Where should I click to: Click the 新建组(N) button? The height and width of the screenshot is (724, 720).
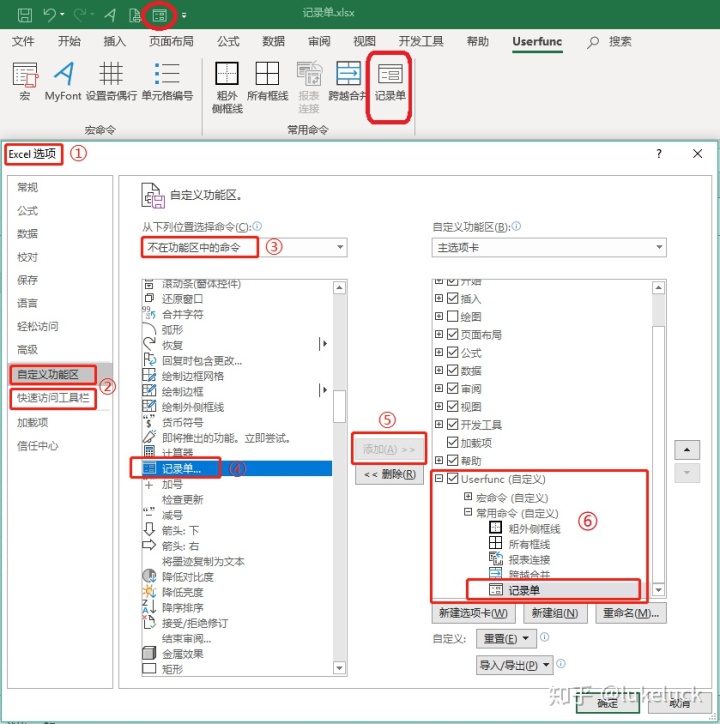click(555, 613)
